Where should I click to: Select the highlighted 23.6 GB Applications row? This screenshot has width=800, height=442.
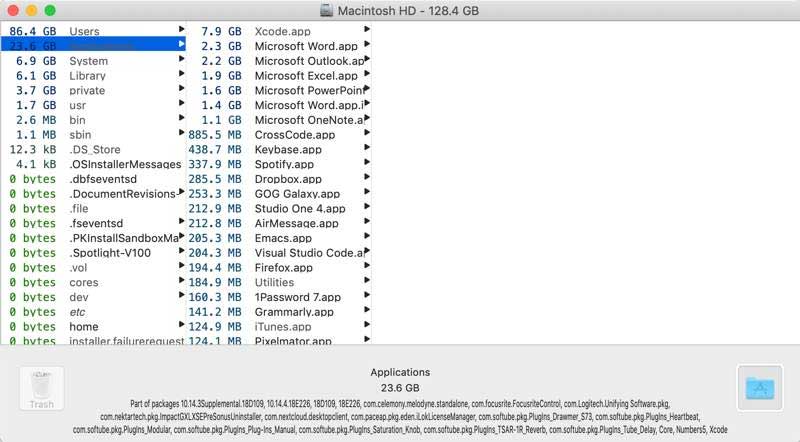pos(93,45)
